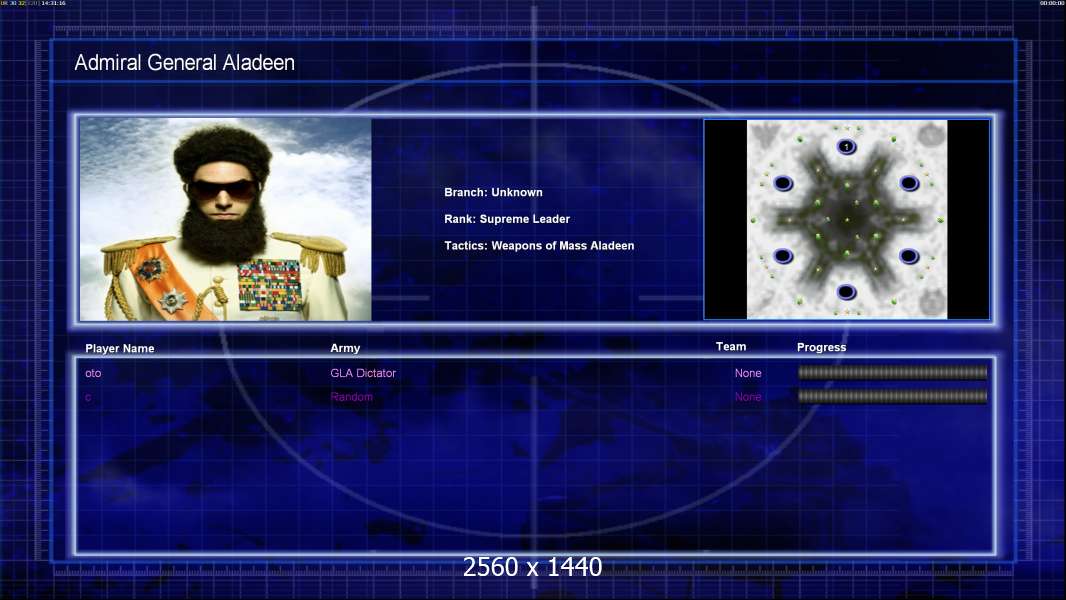Click the 'None' team value for oto
This screenshot has height=600, width=1066.
tap(748, 373)
